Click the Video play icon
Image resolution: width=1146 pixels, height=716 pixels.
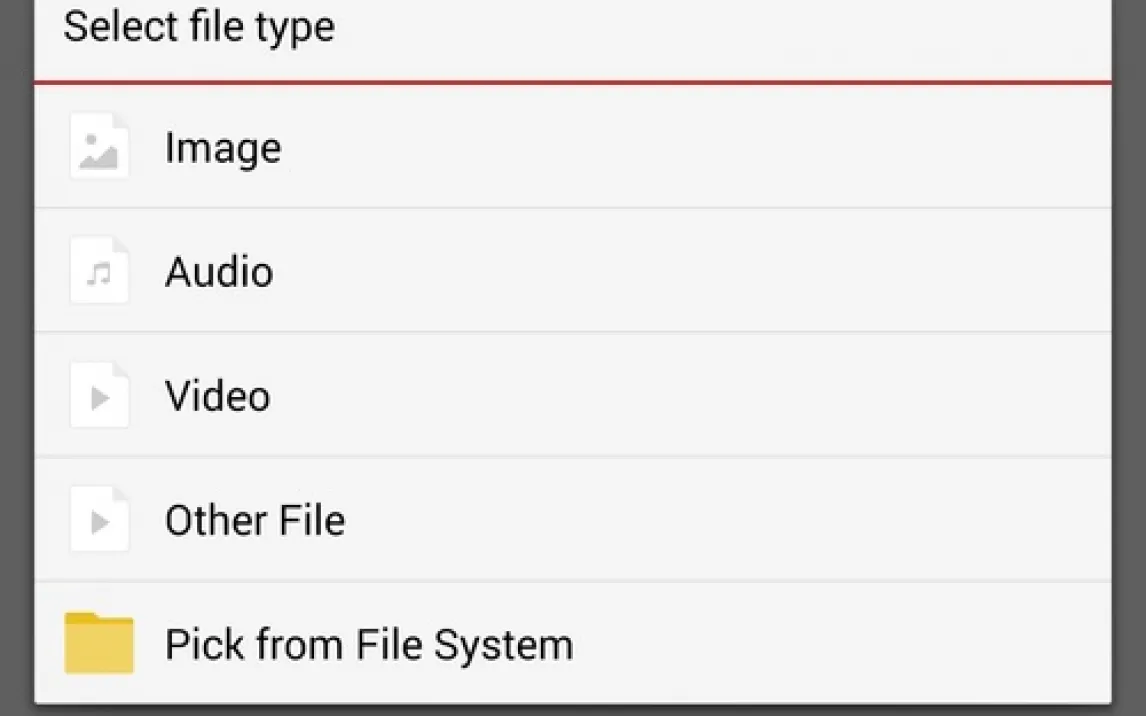coord(99,396)
